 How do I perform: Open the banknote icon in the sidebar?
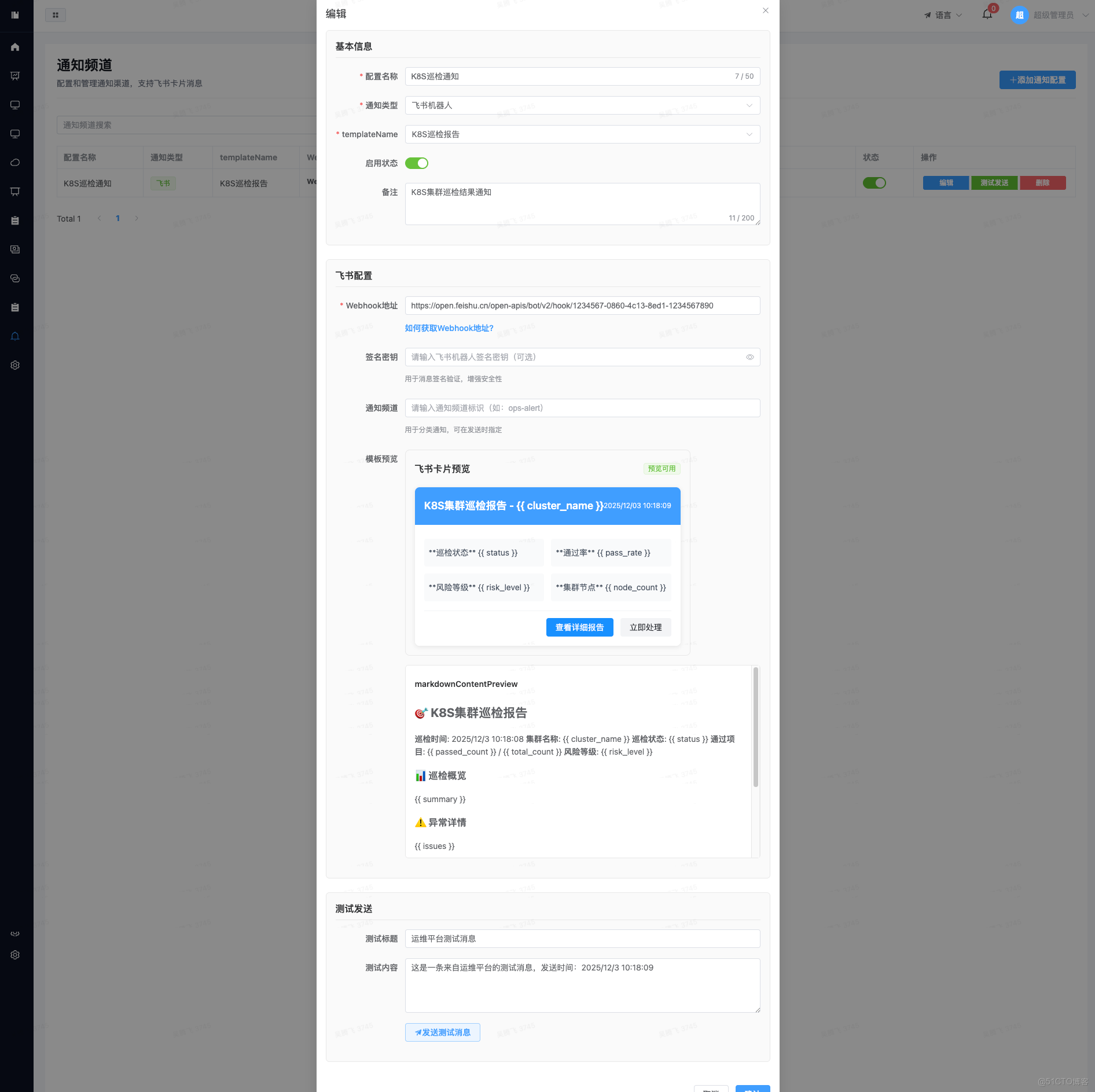click(x=15, y=249)
